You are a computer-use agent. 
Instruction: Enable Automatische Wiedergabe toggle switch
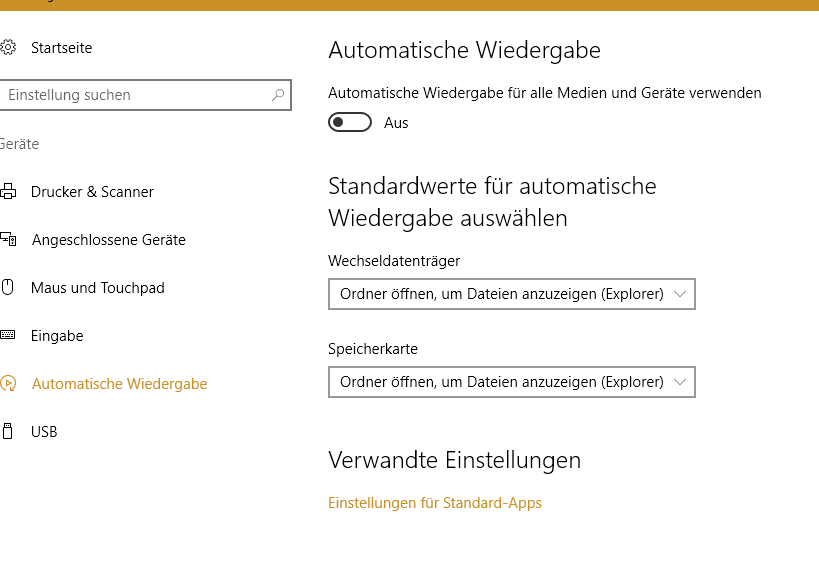(349, 122)
